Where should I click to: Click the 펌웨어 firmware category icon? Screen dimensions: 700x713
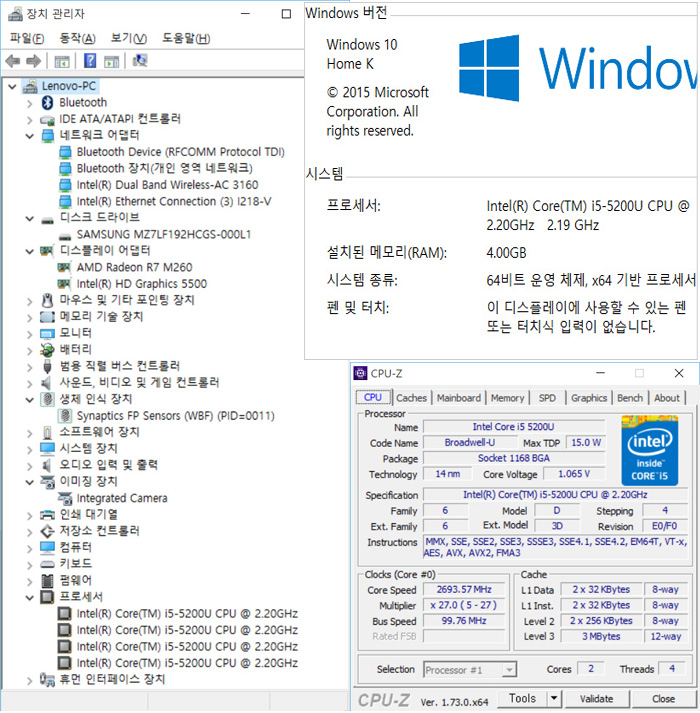[x=47, y=581]
